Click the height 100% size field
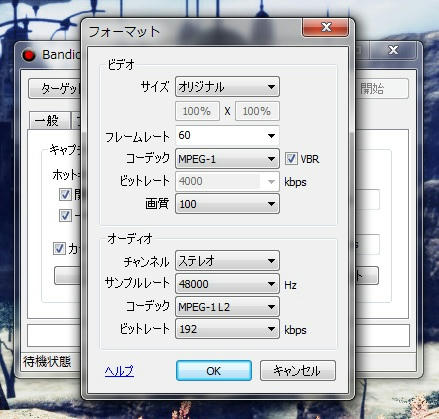The height and width of the screenshot is (419, 439). (x=257, y=111)
